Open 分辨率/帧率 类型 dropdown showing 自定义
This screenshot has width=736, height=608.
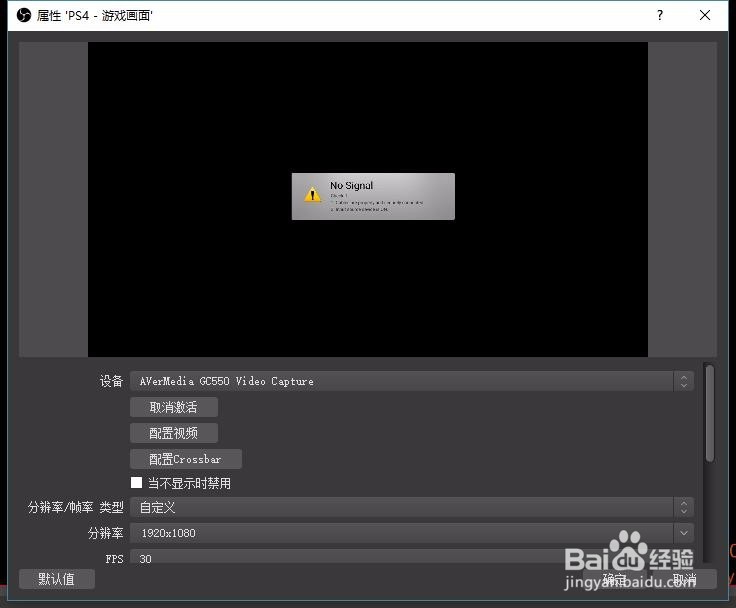click(412, 507)
